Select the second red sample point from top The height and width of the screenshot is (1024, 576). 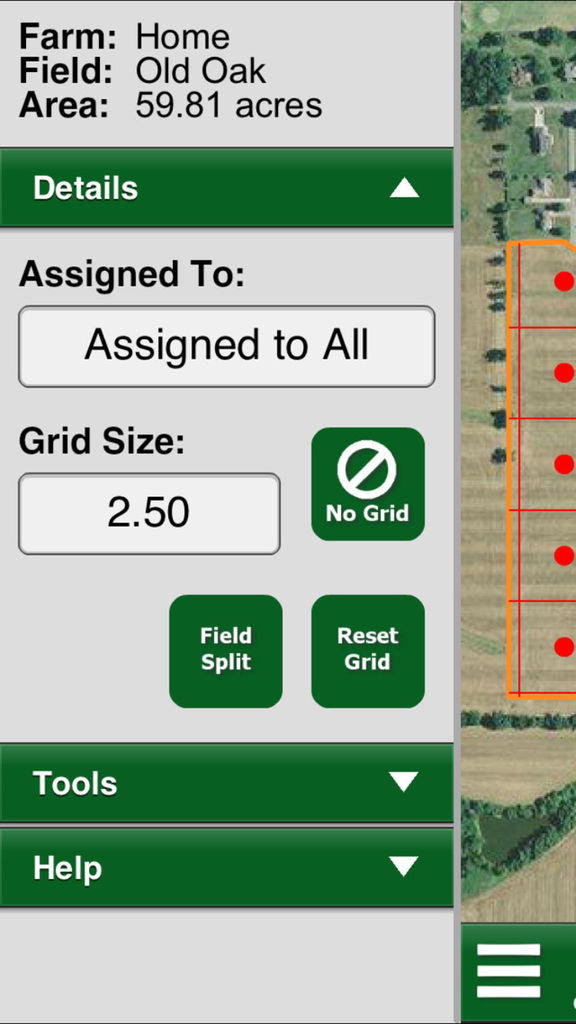click(564, 372)
